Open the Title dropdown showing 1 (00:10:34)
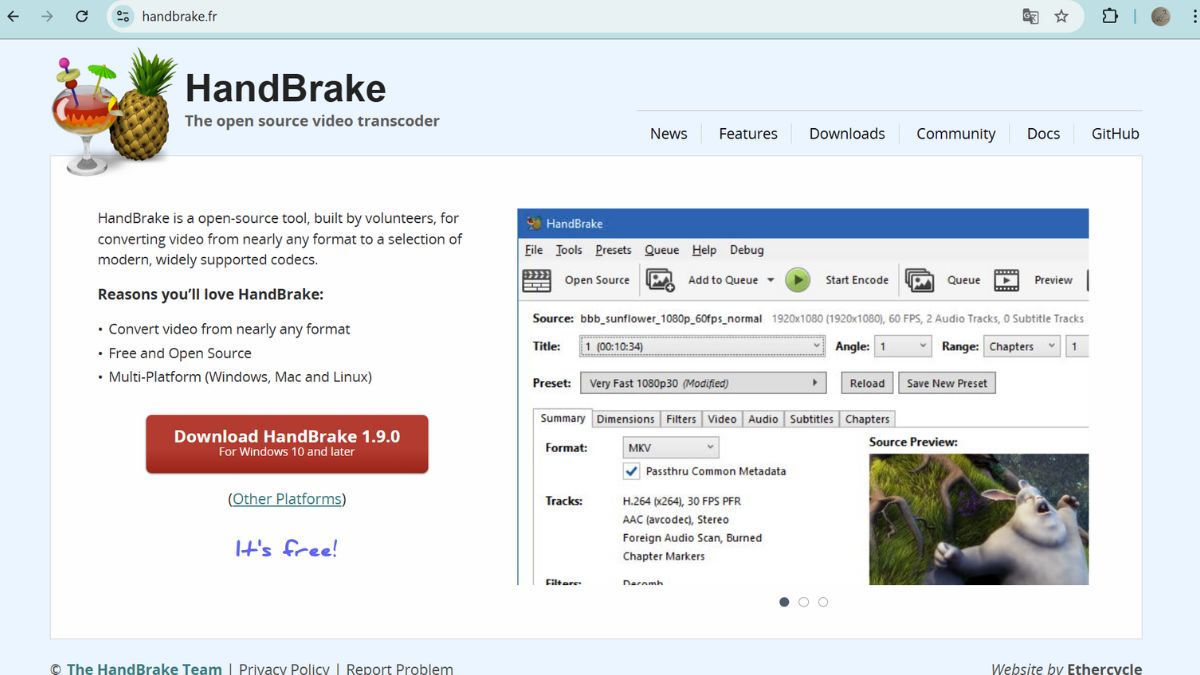 click(702, 346)
